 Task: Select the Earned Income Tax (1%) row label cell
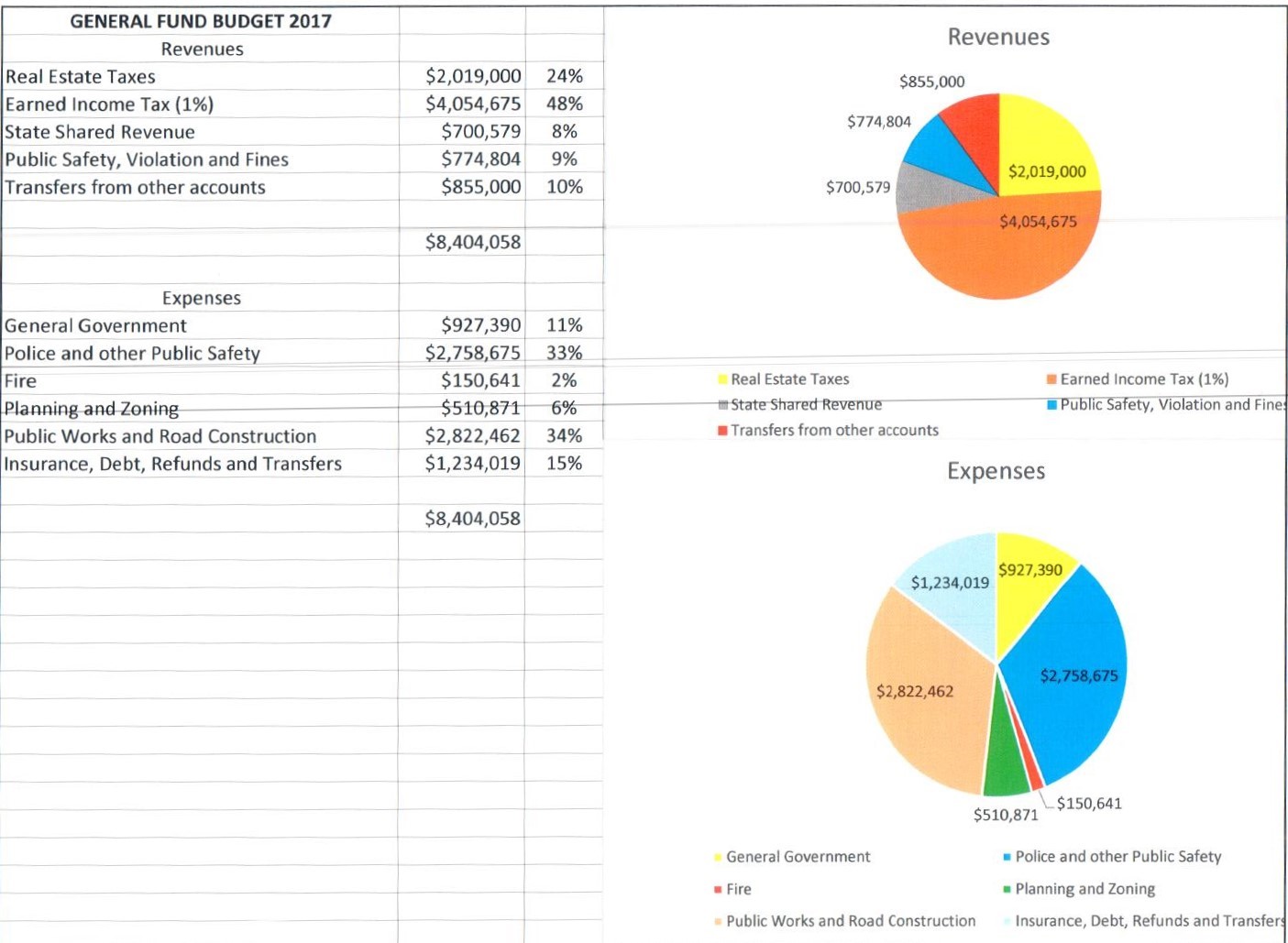[109, 104]
